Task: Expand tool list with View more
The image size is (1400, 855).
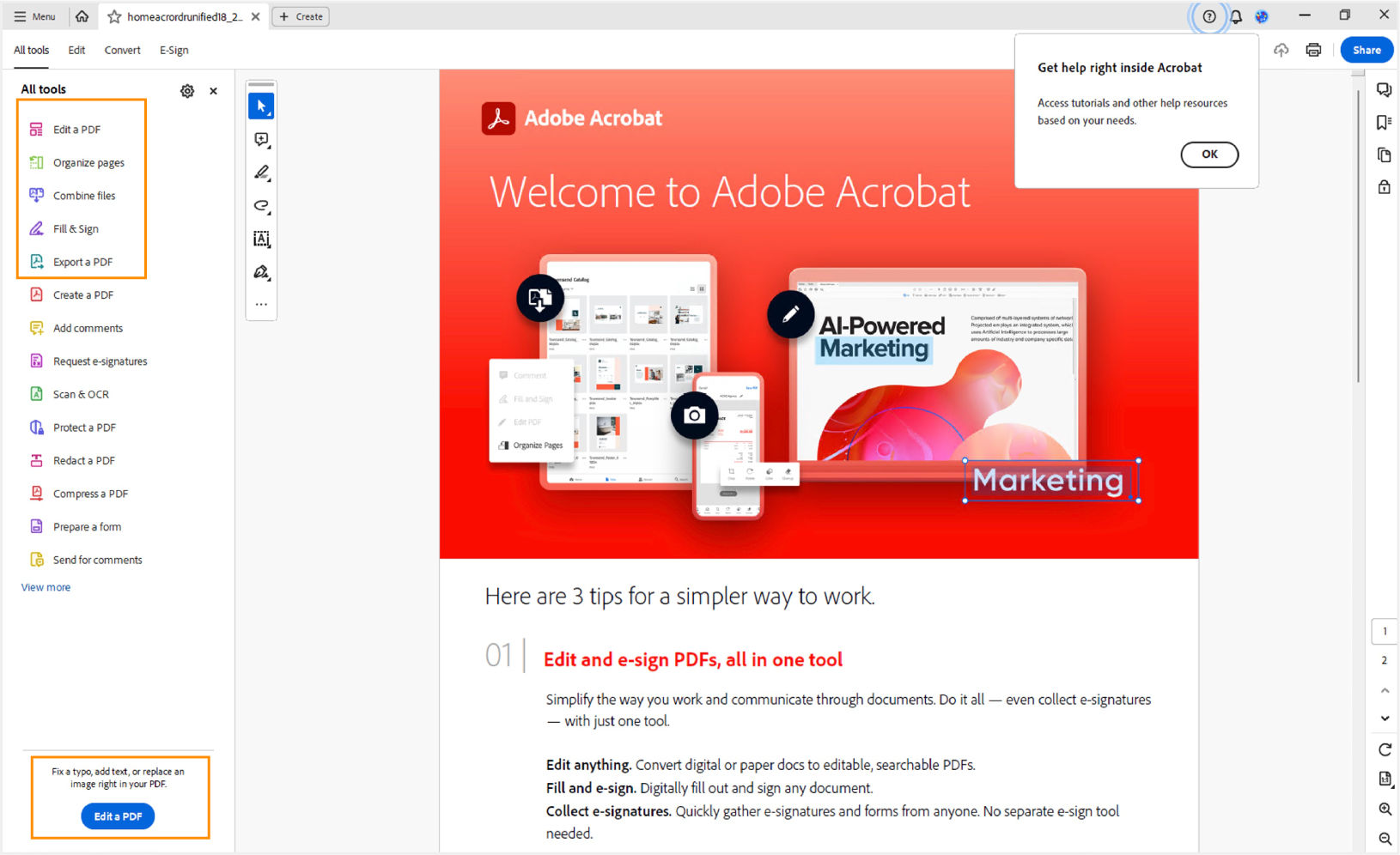Action: pos(46,586)
